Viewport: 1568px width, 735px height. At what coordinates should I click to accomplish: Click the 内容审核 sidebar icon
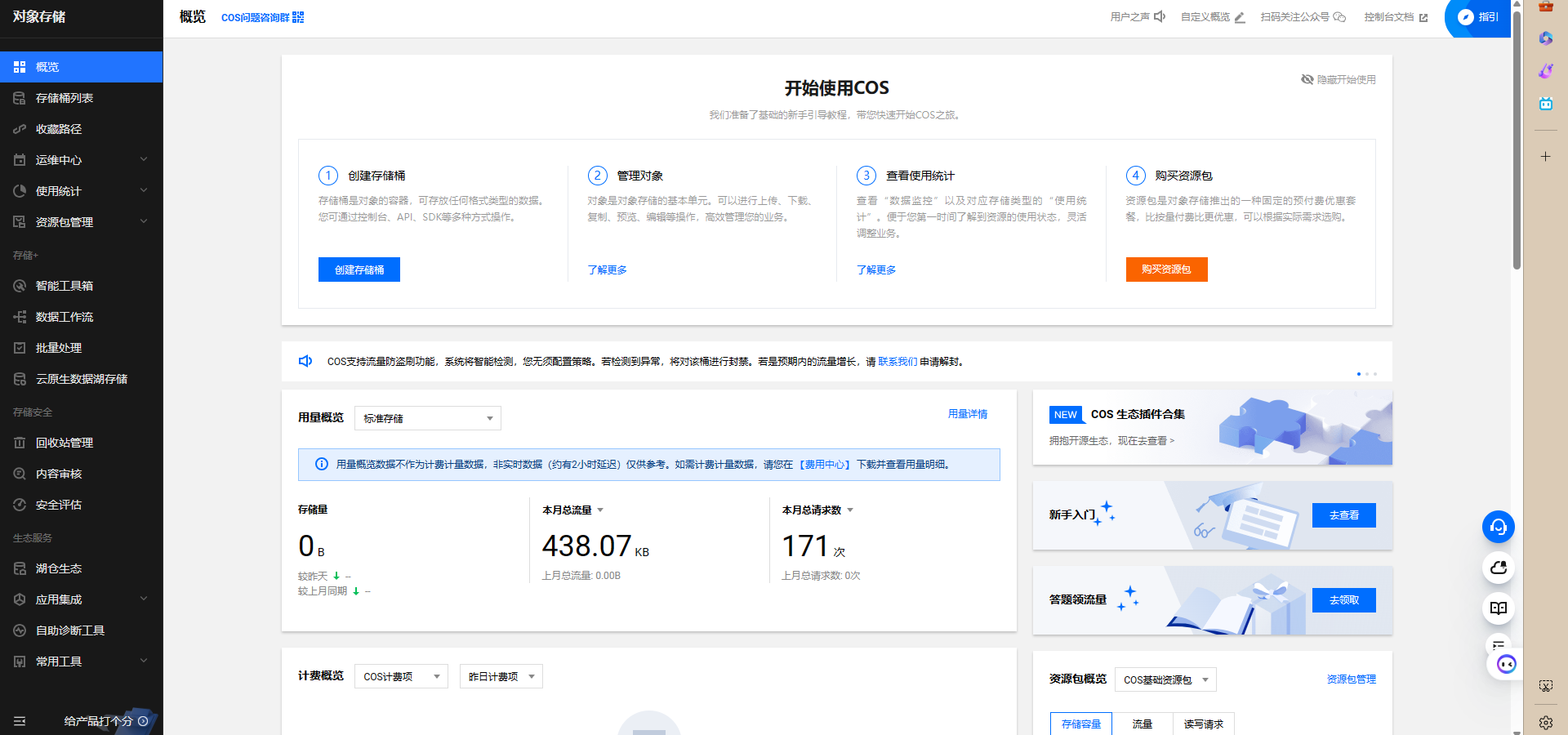click(20, 474)
